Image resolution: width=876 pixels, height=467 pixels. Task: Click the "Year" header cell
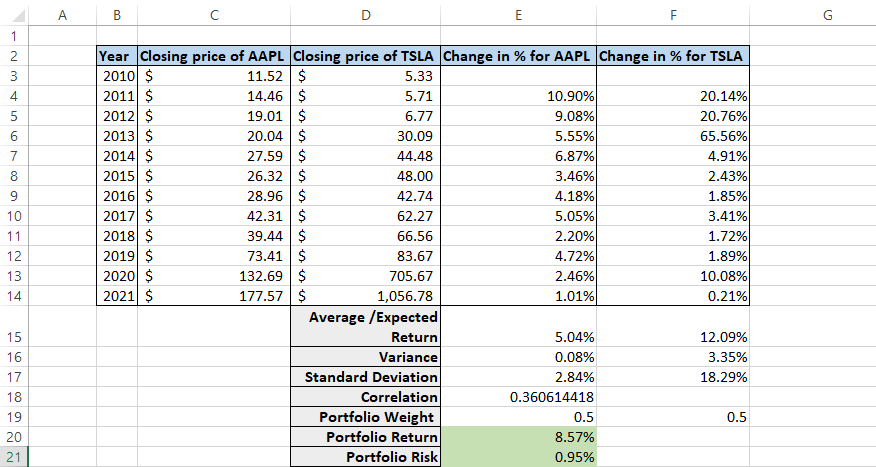pyautogui.click(x=117, y=56)
